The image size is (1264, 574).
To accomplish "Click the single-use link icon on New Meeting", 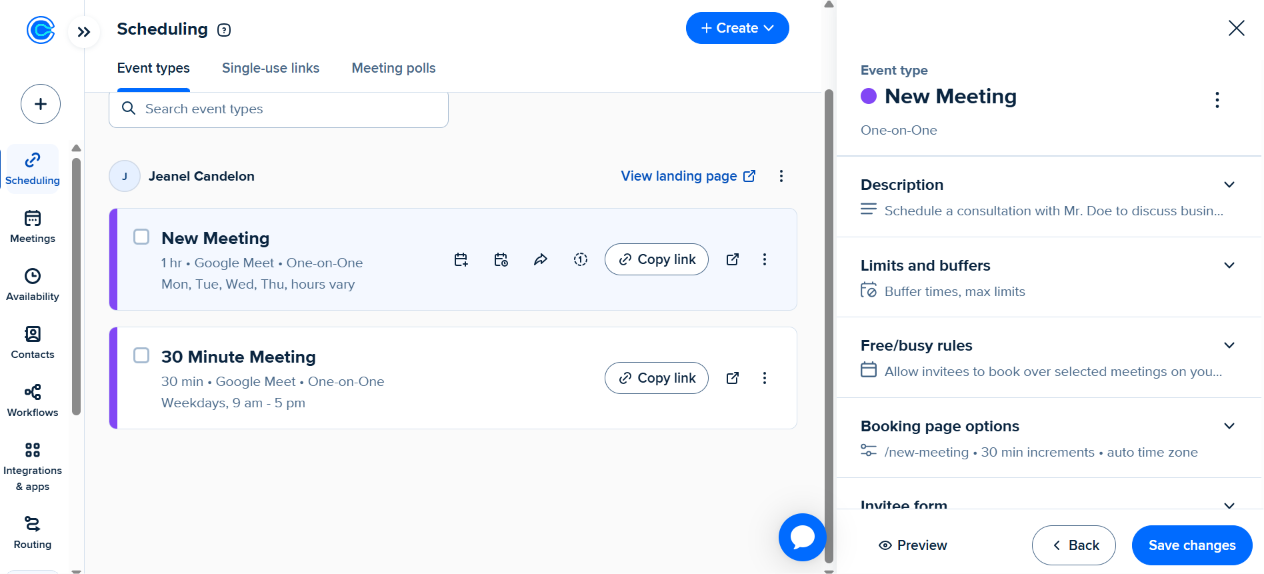I will tap(580, 260).
